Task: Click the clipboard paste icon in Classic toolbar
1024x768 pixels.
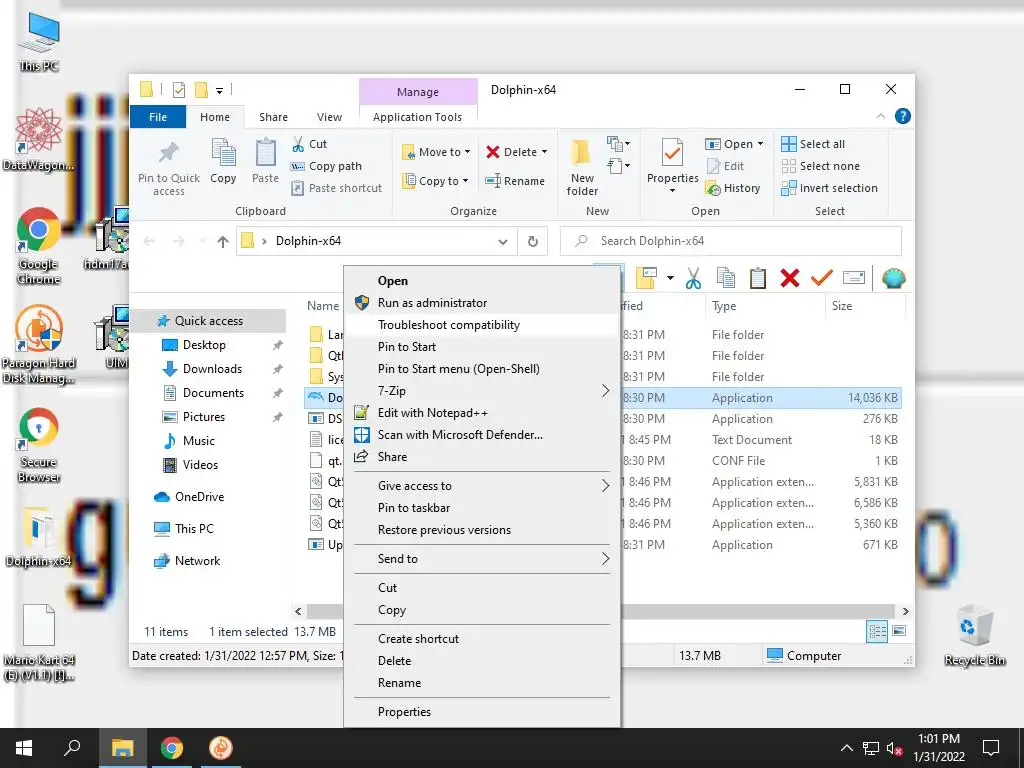Action: (758, 278)
